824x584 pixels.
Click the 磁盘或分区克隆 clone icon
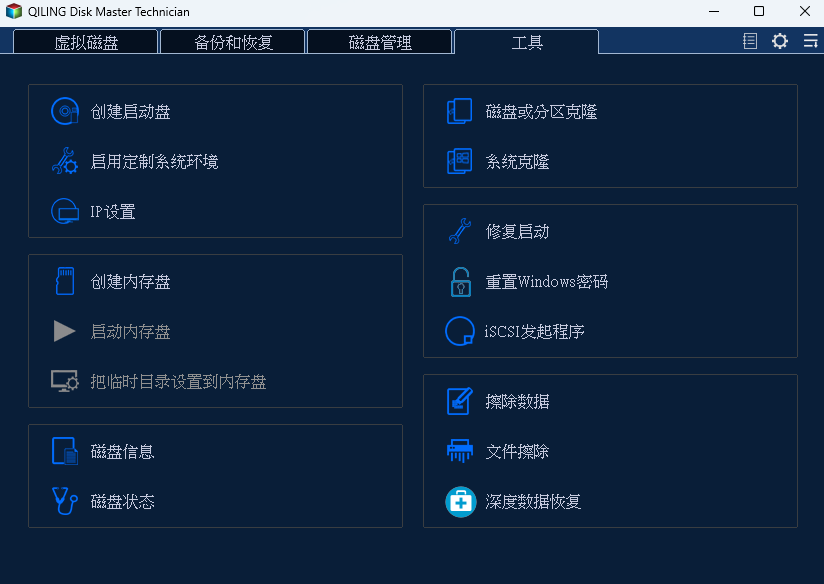click(459, 111)
